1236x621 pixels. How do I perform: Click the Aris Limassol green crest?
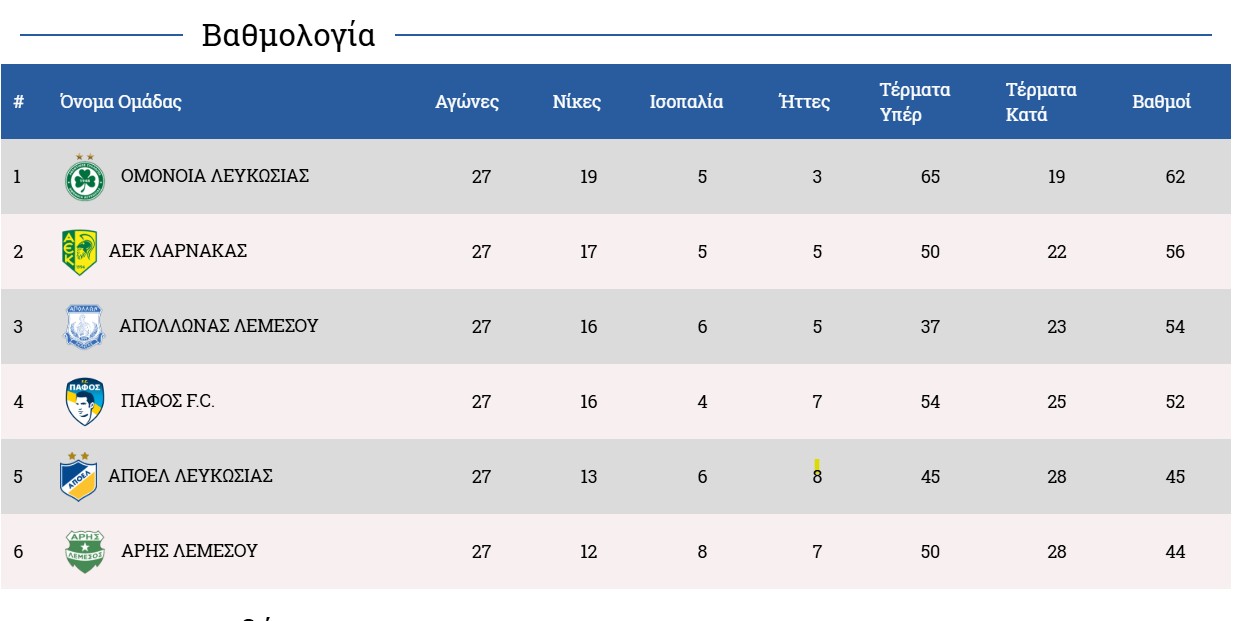(x=85, y=551)
